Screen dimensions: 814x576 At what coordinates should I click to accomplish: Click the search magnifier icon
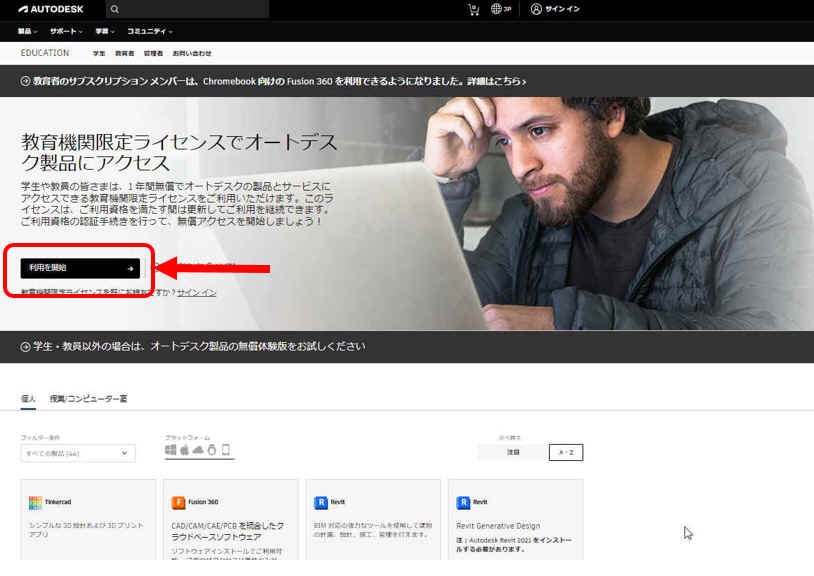115,9
